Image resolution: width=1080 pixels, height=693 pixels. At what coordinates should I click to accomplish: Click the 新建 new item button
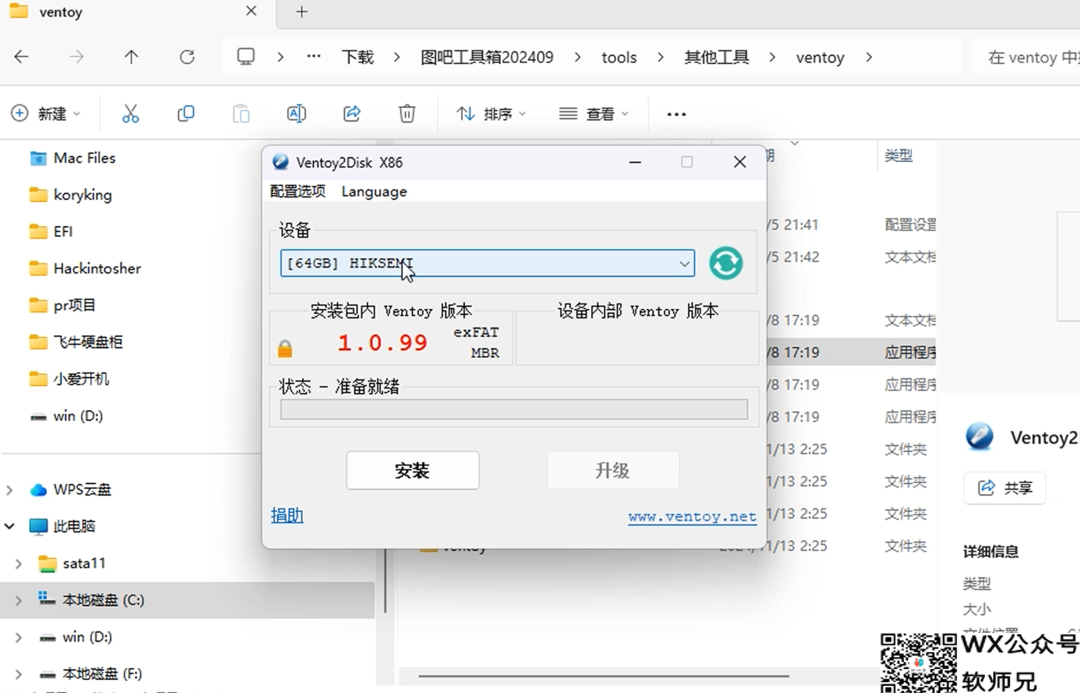(46, 114)
